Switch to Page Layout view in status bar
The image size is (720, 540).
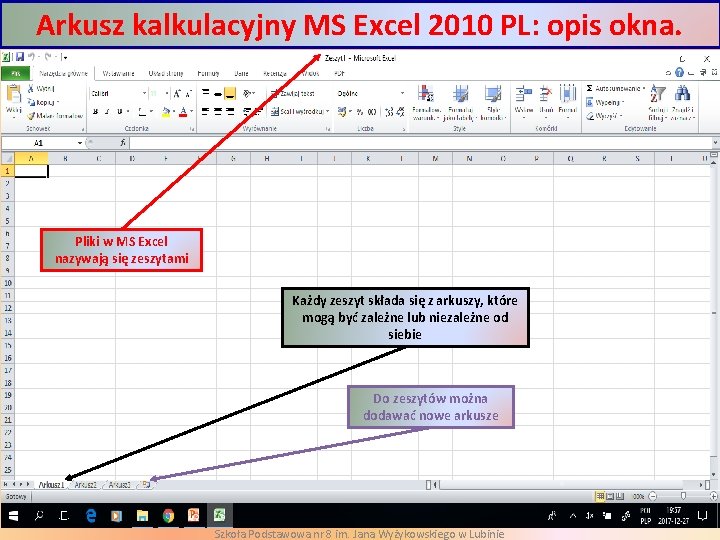pyautogui.click(x=610, y=496)
